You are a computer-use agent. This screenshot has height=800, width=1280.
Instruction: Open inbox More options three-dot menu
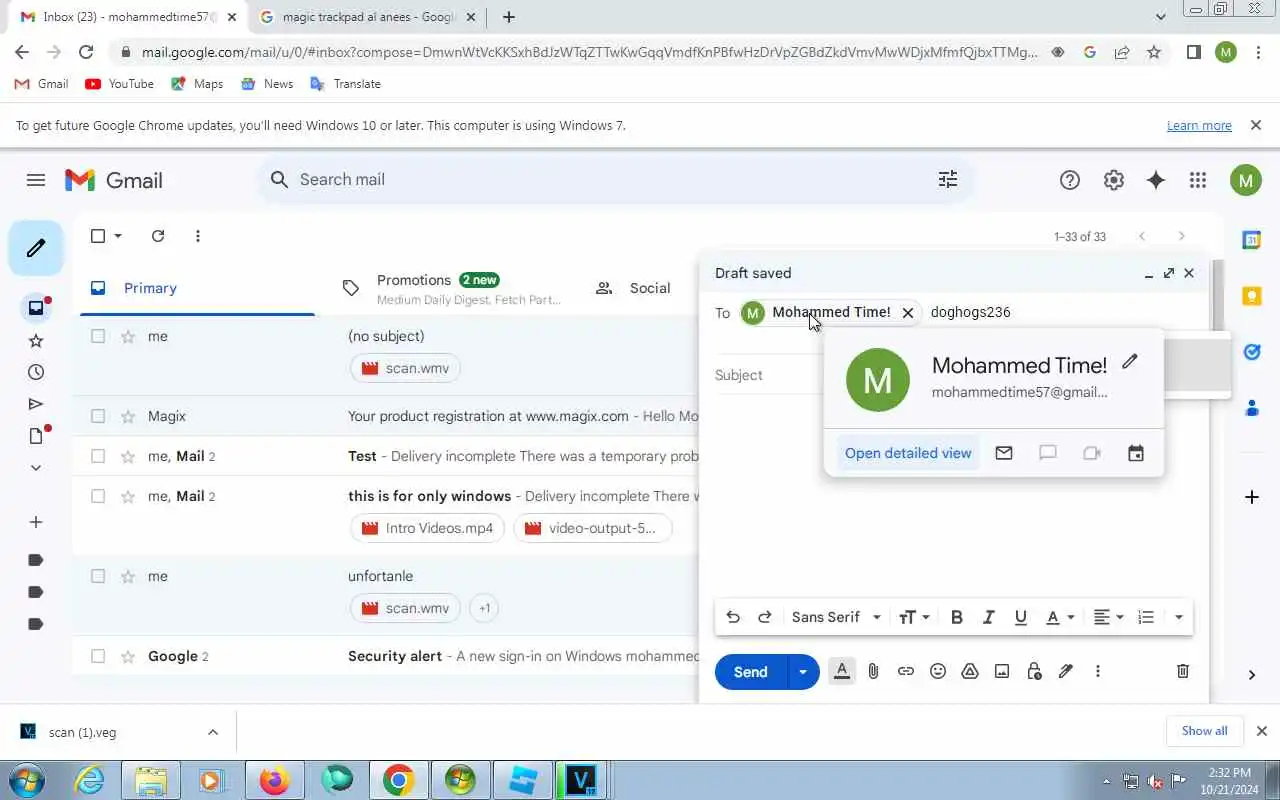pos(197,236)
